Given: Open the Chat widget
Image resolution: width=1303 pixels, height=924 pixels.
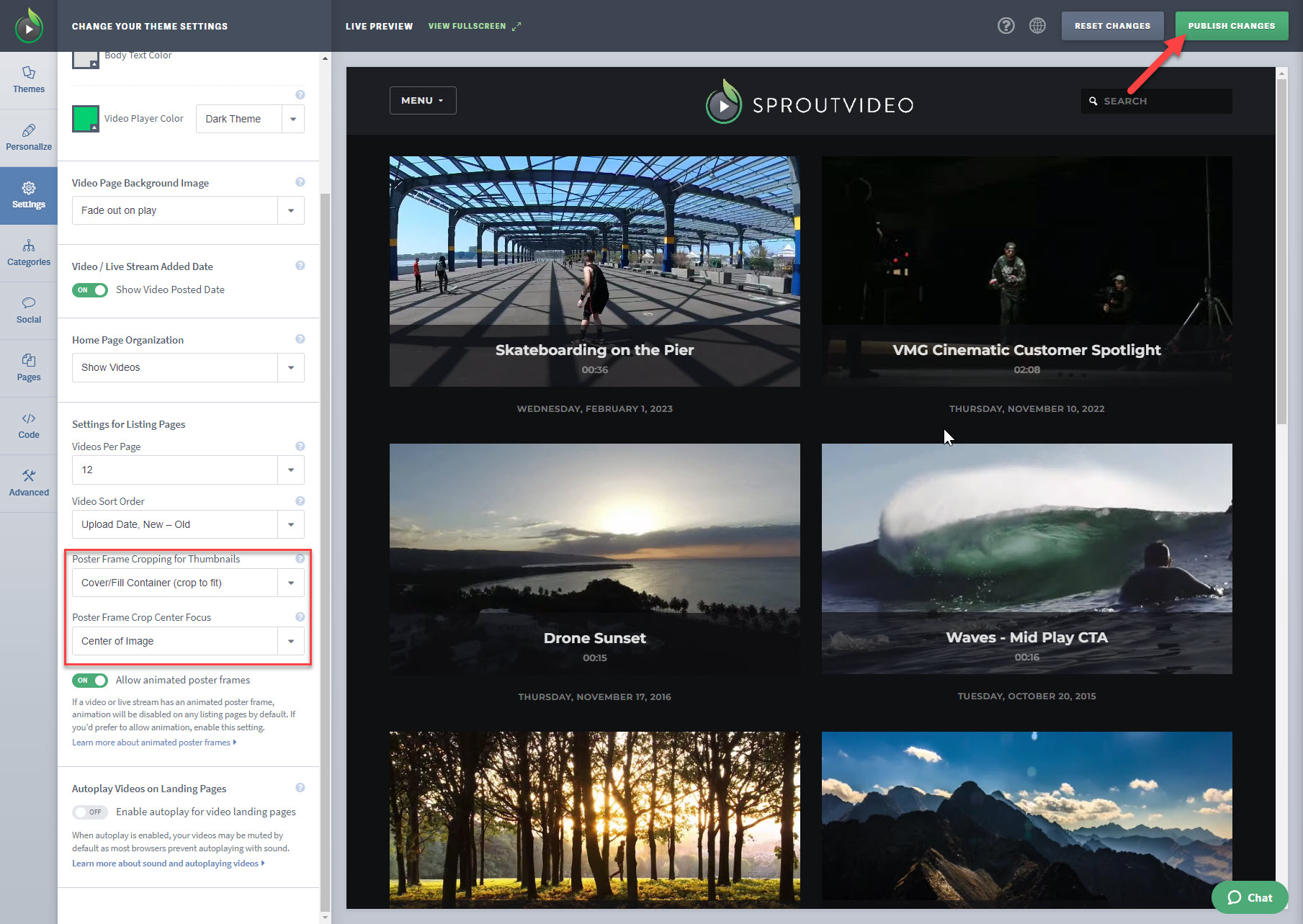Looking at the screenshot, I should coord(1250,897).
